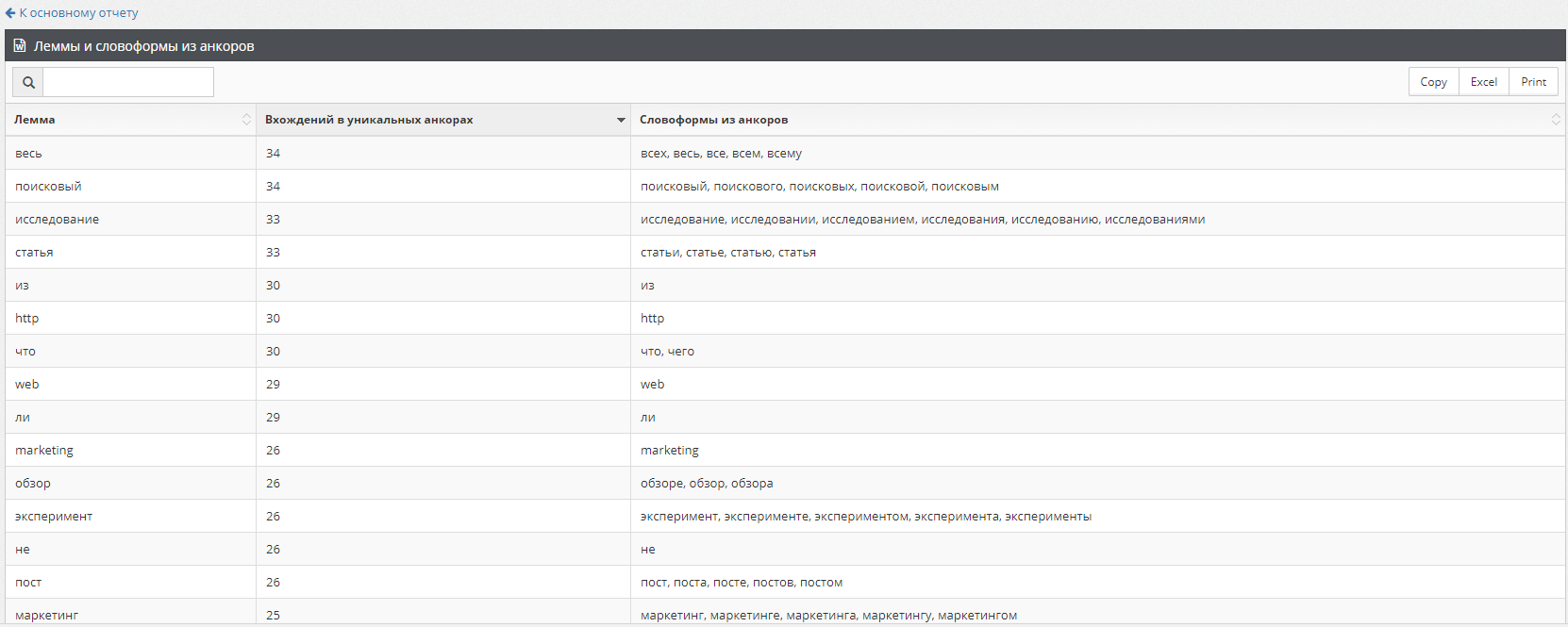Focus the table search input field
Image resolution: width=1568 pixels, height=627 pixels.
coord(128,82)
